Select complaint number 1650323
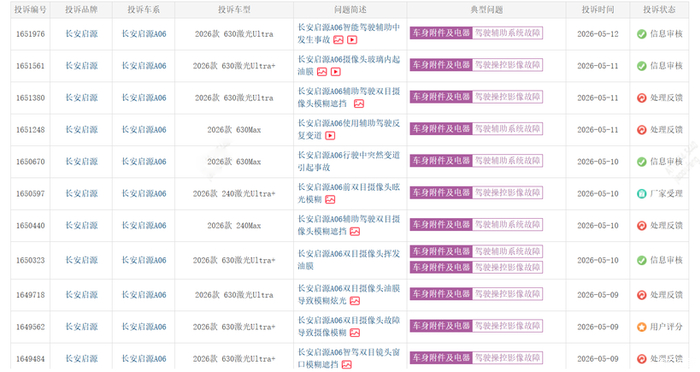The height and width of the screenshot is (372, 700). 30,260
